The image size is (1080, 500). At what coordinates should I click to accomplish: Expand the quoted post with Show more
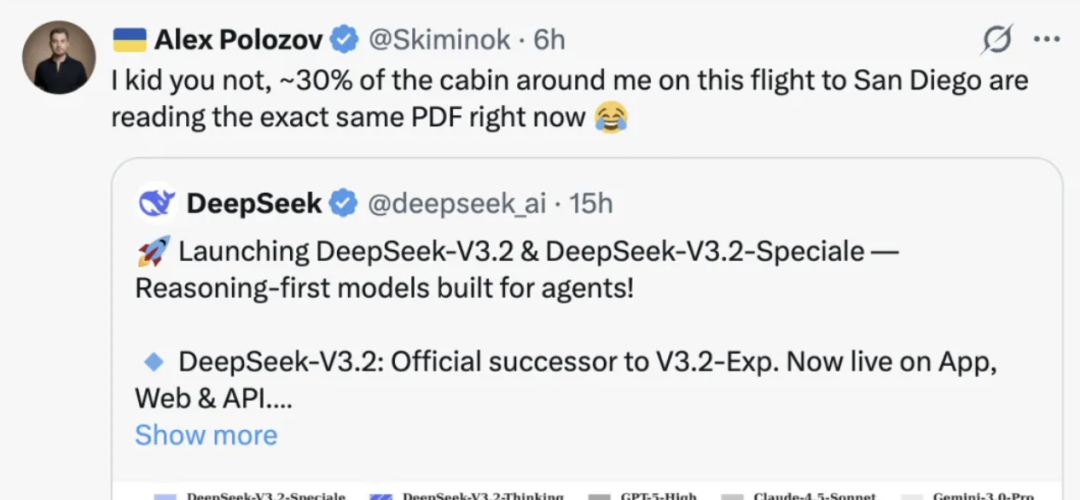pos(206,435)
